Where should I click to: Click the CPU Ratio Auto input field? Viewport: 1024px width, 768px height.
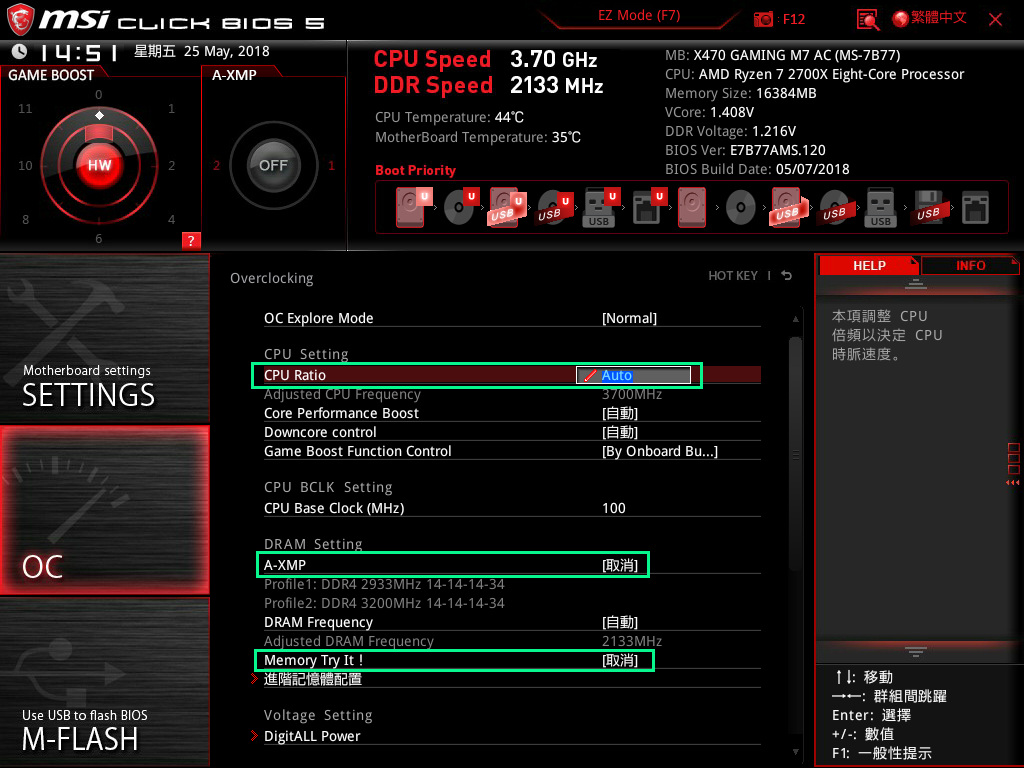[633, 375]
